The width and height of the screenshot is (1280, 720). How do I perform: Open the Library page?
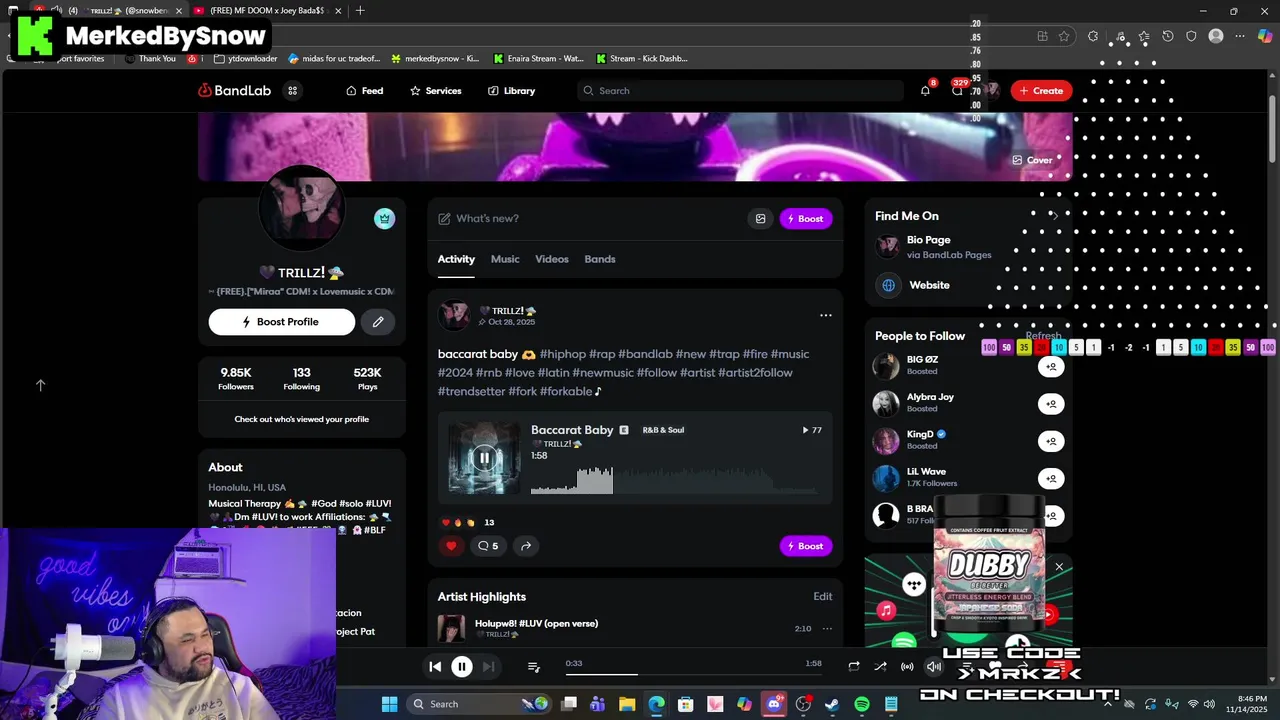point(511,91)
